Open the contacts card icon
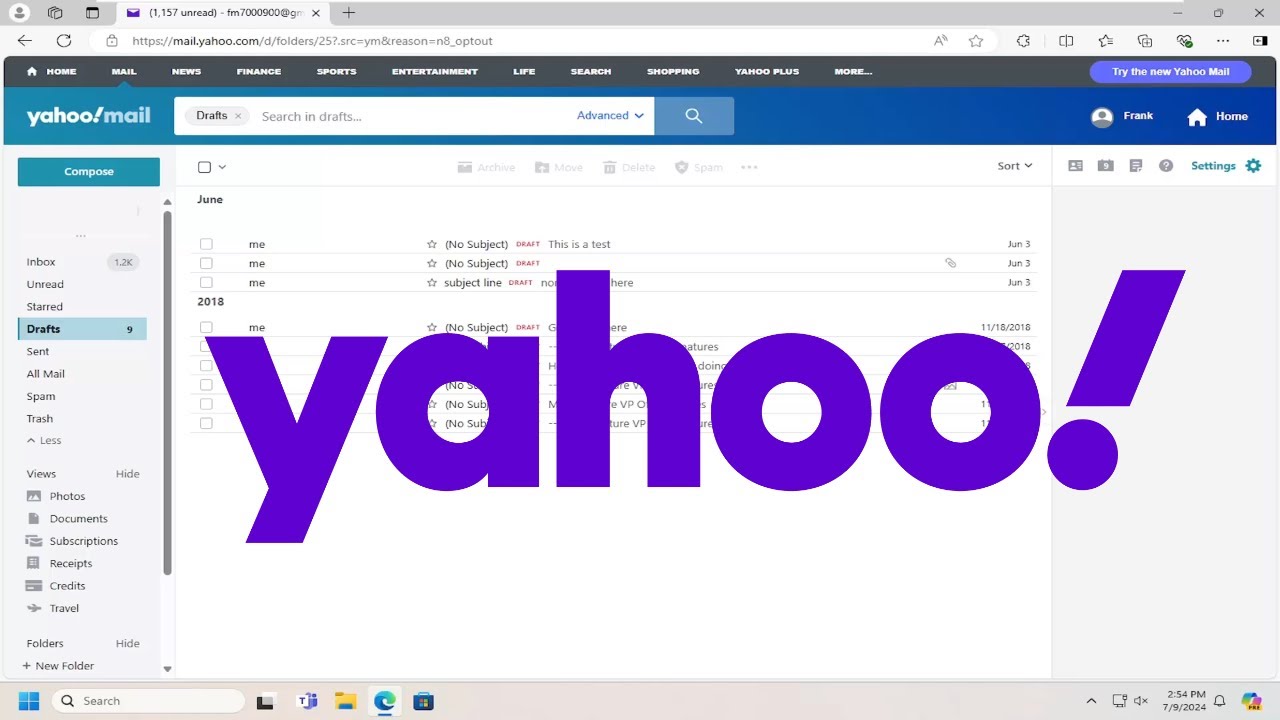 [1075, 166]
